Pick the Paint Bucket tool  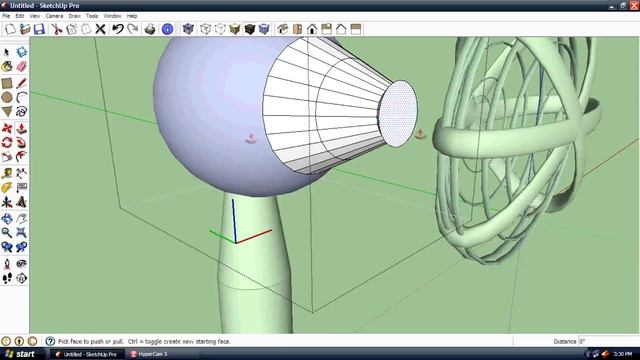[7, 66]
